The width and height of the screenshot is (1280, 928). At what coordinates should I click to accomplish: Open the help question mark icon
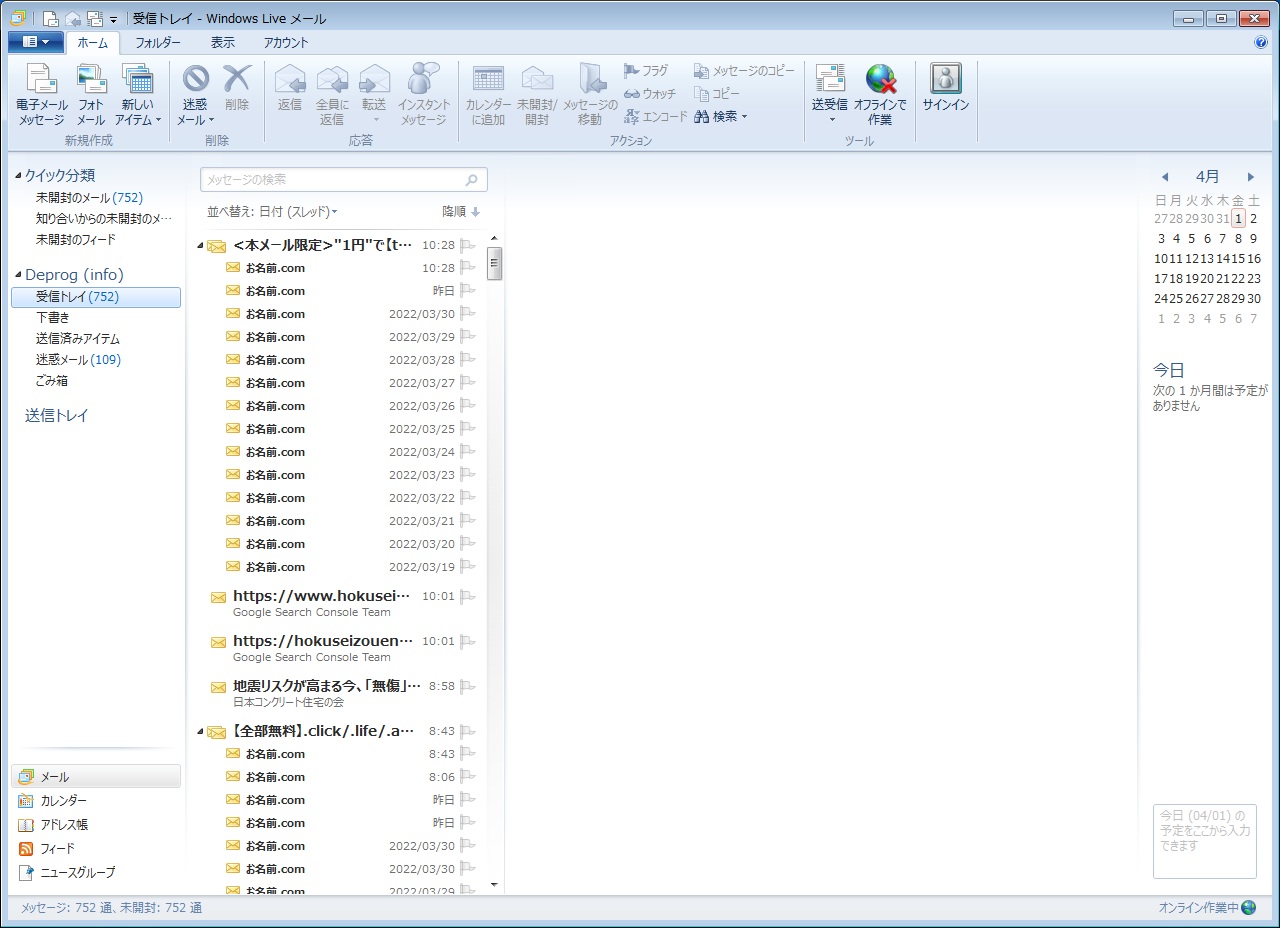point(1261,43)
